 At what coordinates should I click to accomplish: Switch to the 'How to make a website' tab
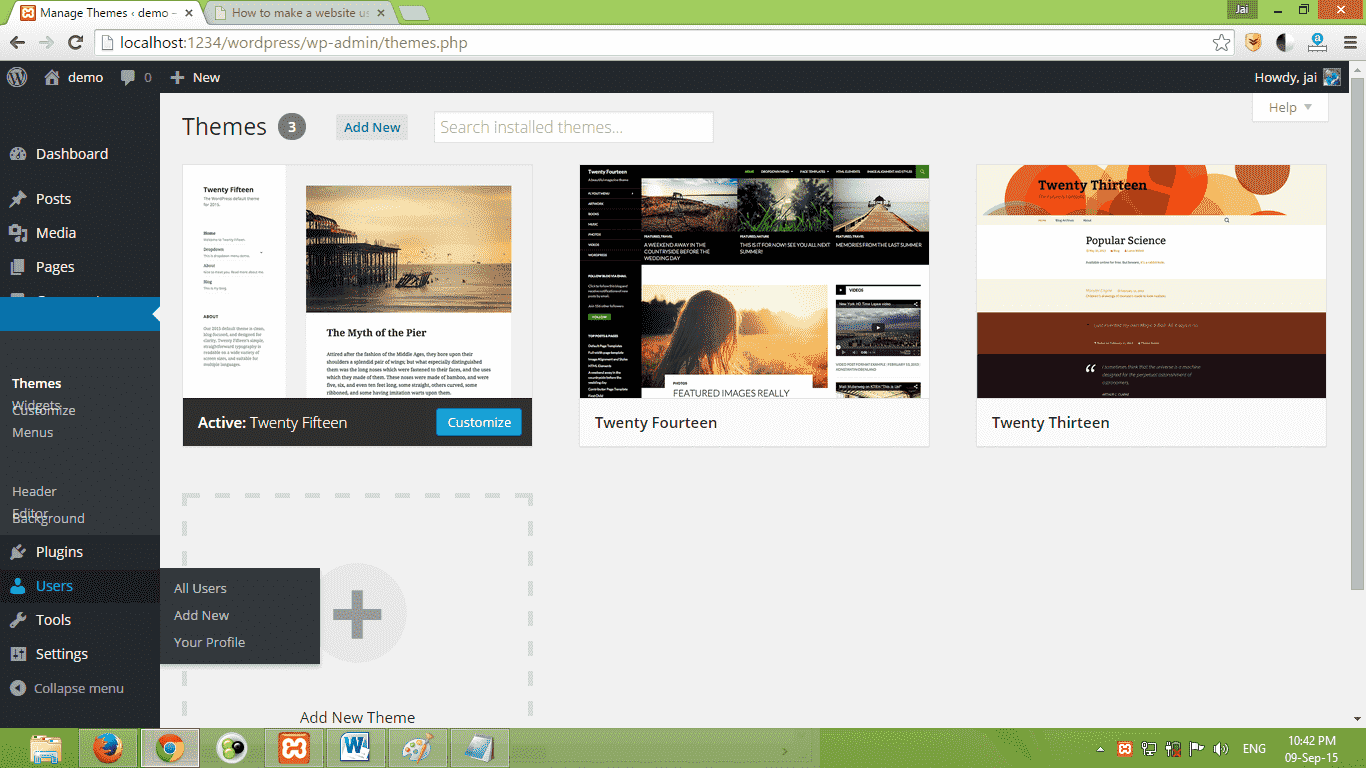pos(300,13)
